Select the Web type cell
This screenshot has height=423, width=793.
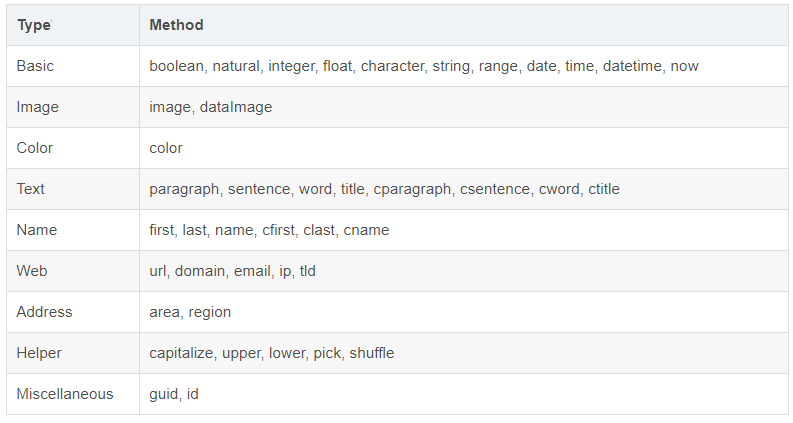pyautogui.click(x=32, y=271)
